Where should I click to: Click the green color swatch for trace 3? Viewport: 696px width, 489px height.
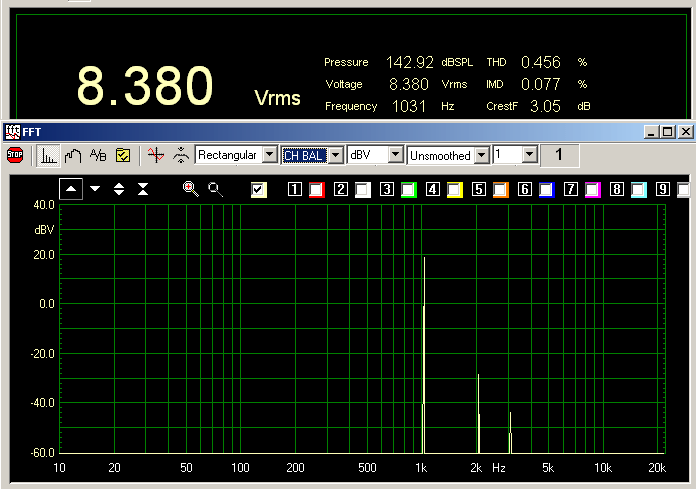[x=408, y=189]
